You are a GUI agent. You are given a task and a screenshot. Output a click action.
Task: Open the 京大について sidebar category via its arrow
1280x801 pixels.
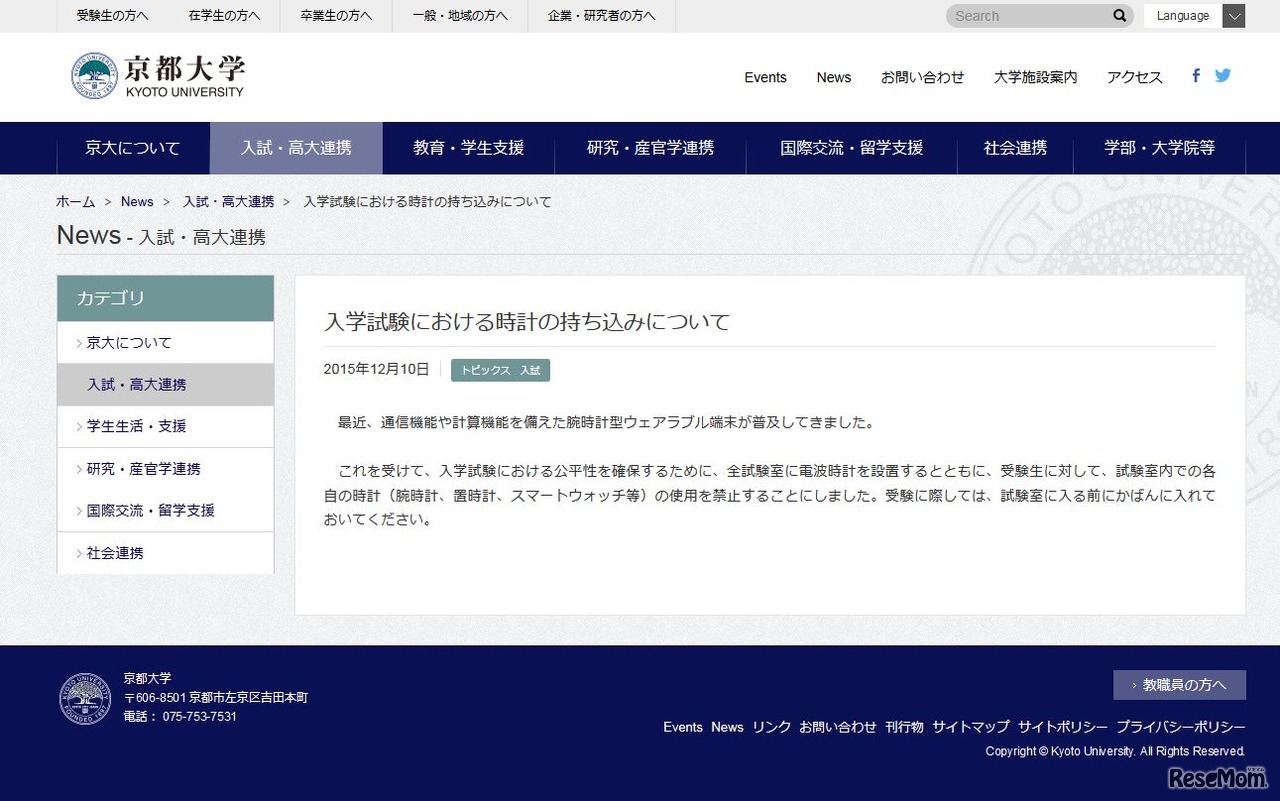click(x=79, y=342)
